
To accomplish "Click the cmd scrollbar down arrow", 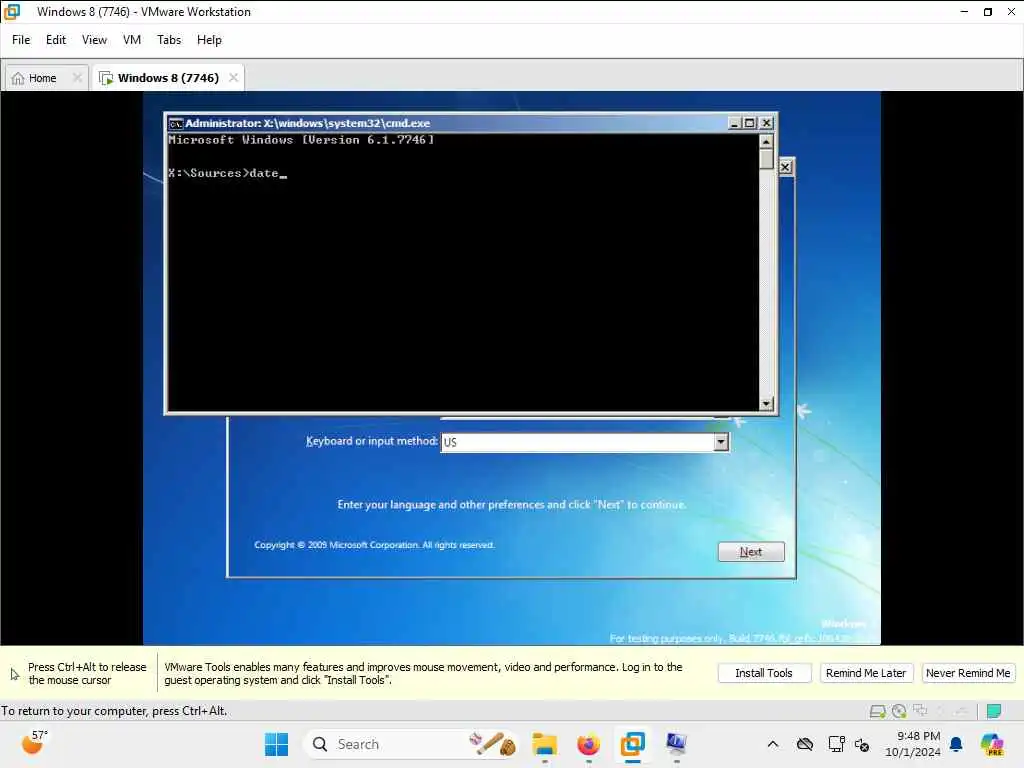I will coord(766,404).
